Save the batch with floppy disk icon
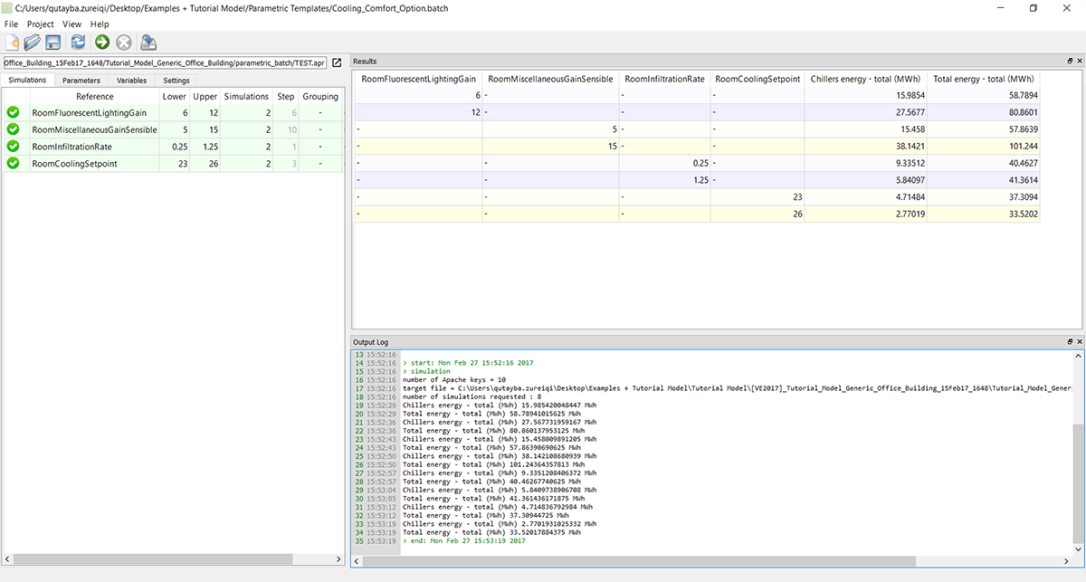 (x=53, y=42)
